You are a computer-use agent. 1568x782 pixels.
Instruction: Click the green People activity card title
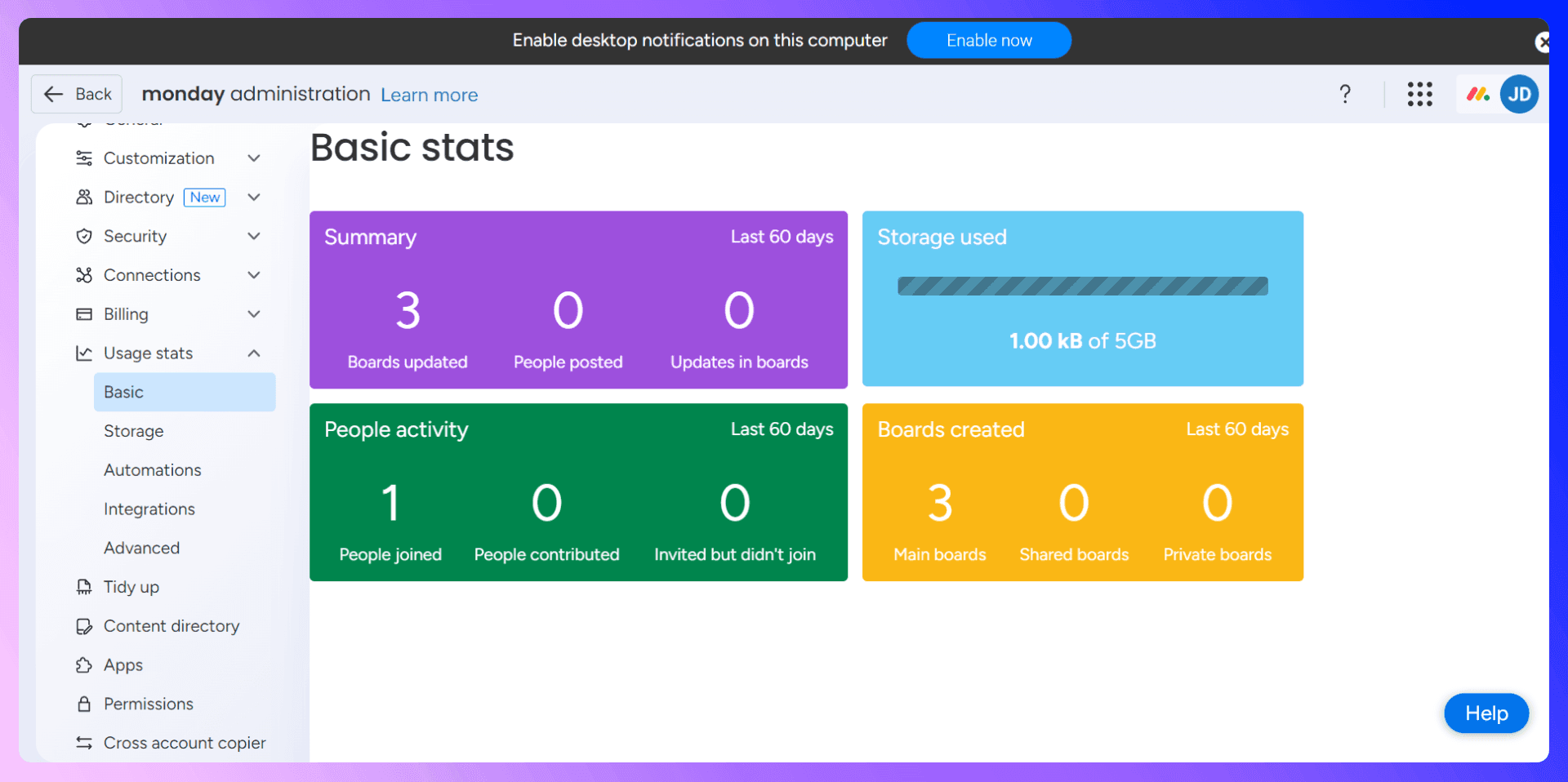(396, 430)
